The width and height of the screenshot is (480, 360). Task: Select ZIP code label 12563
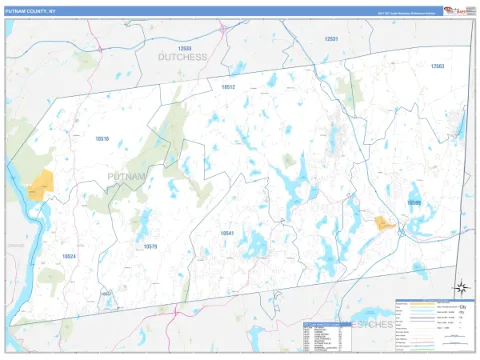[x=437, y=66]
